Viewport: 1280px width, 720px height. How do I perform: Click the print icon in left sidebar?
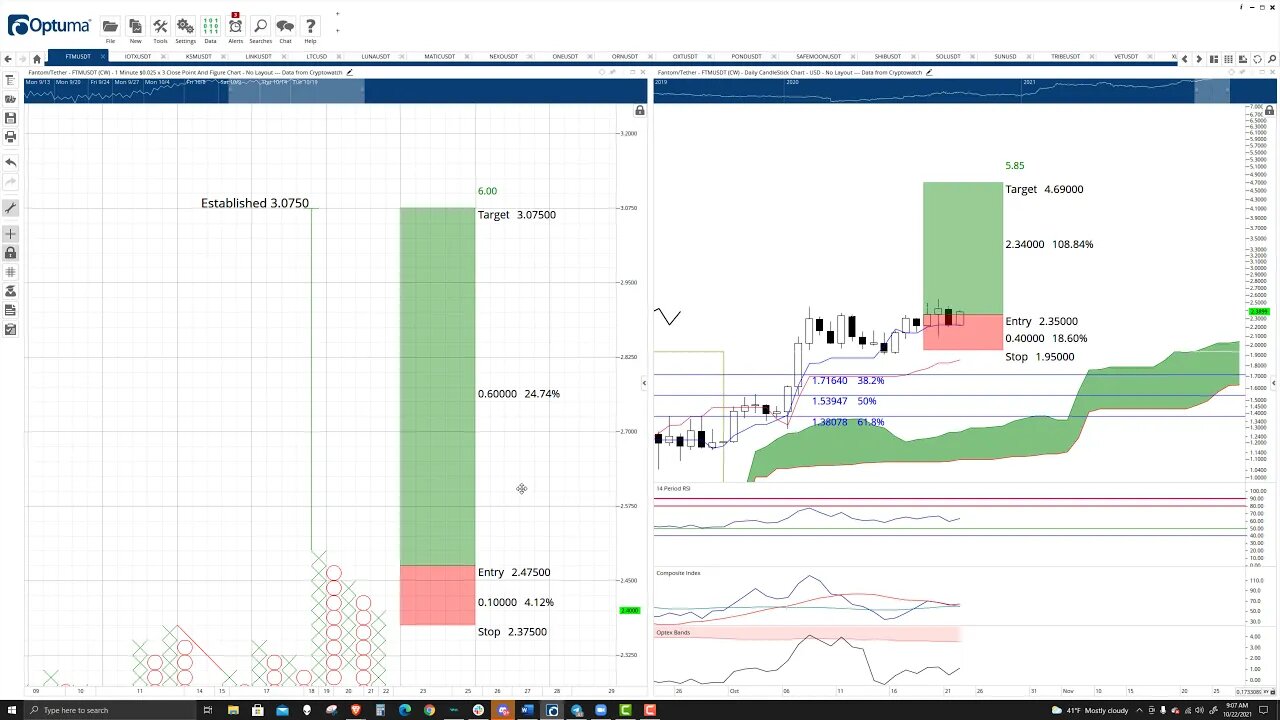[10, 136]
